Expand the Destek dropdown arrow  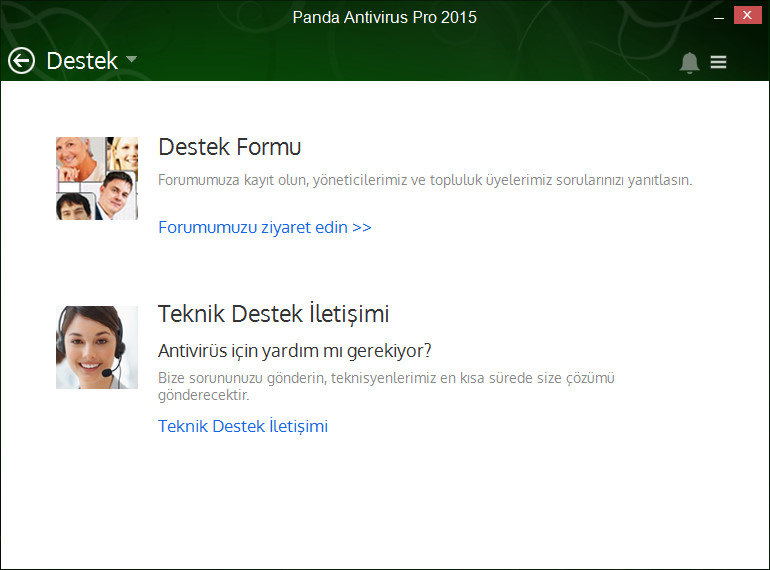click(x=131, y=59)
